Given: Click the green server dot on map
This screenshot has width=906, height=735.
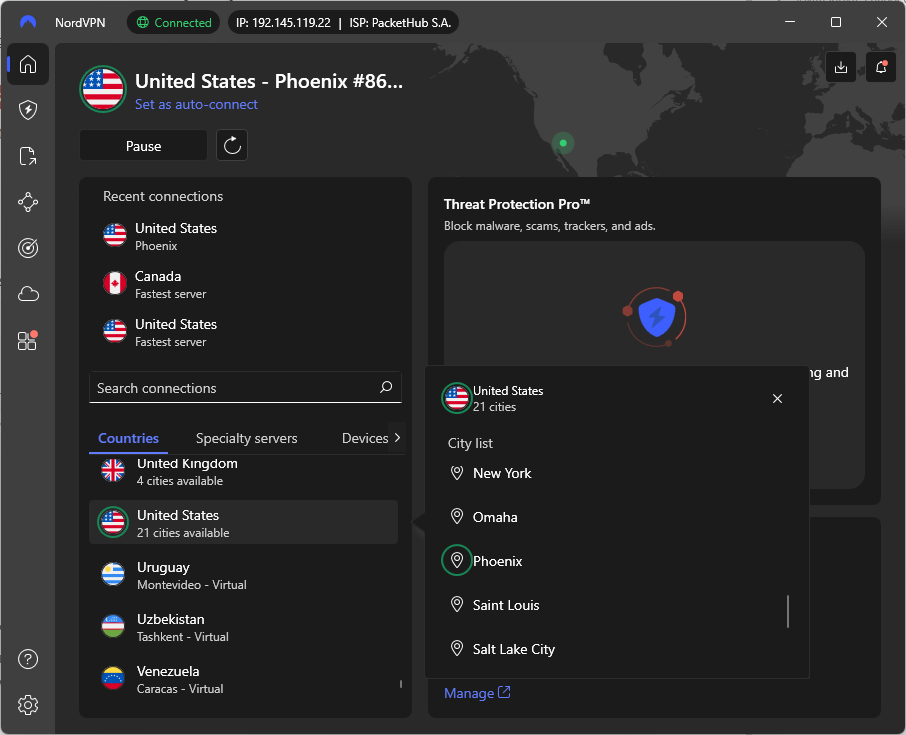Looking at the screenshot, I should [x=563, y=143].
